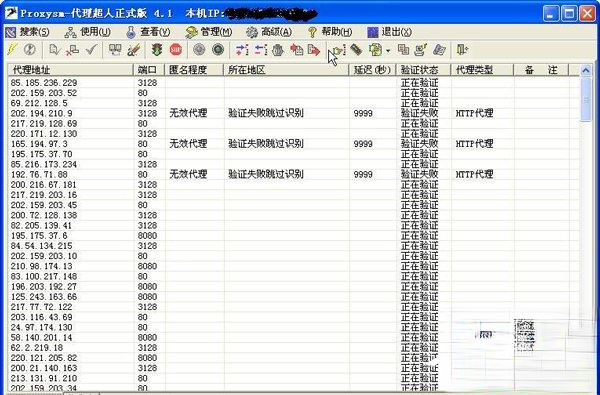Select proxy row 58.140.201.14
Screen dimensions: 600x395
pos(293,338)
